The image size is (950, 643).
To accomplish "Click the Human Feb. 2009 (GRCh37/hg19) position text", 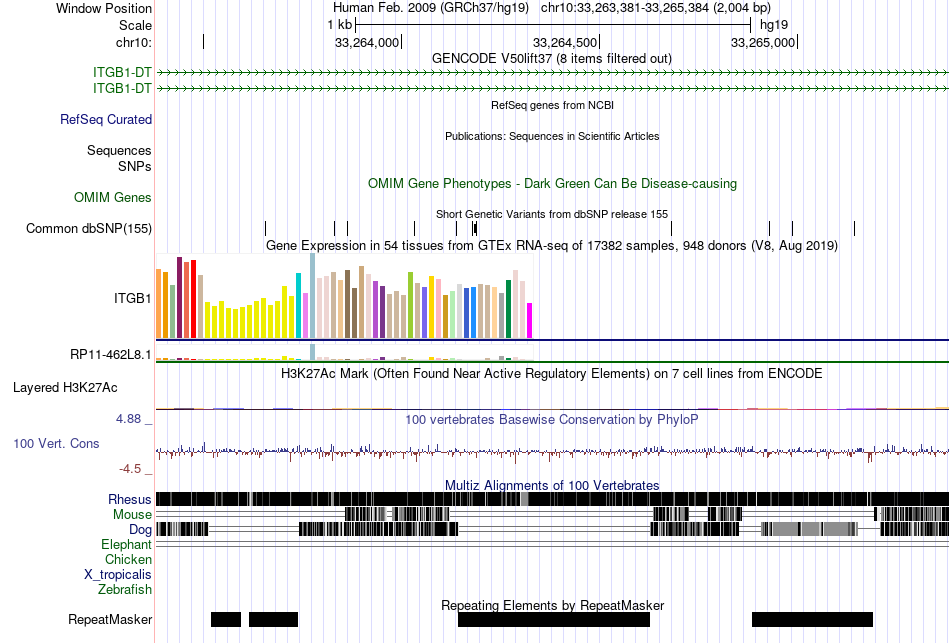I will click(431, 8).
